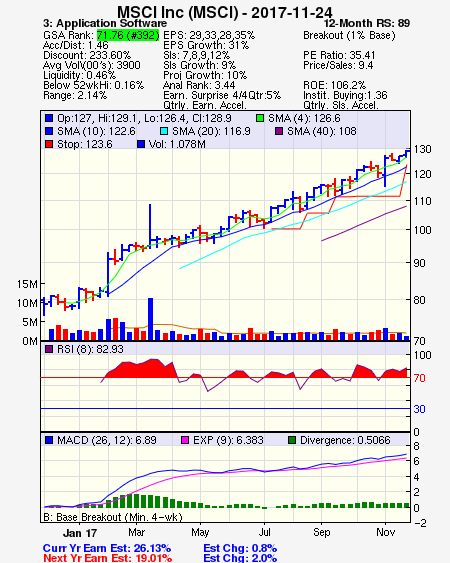
Task: Click the 'Qtrly. Earn. Accel.' text
Action: click(x=205, y=105)
